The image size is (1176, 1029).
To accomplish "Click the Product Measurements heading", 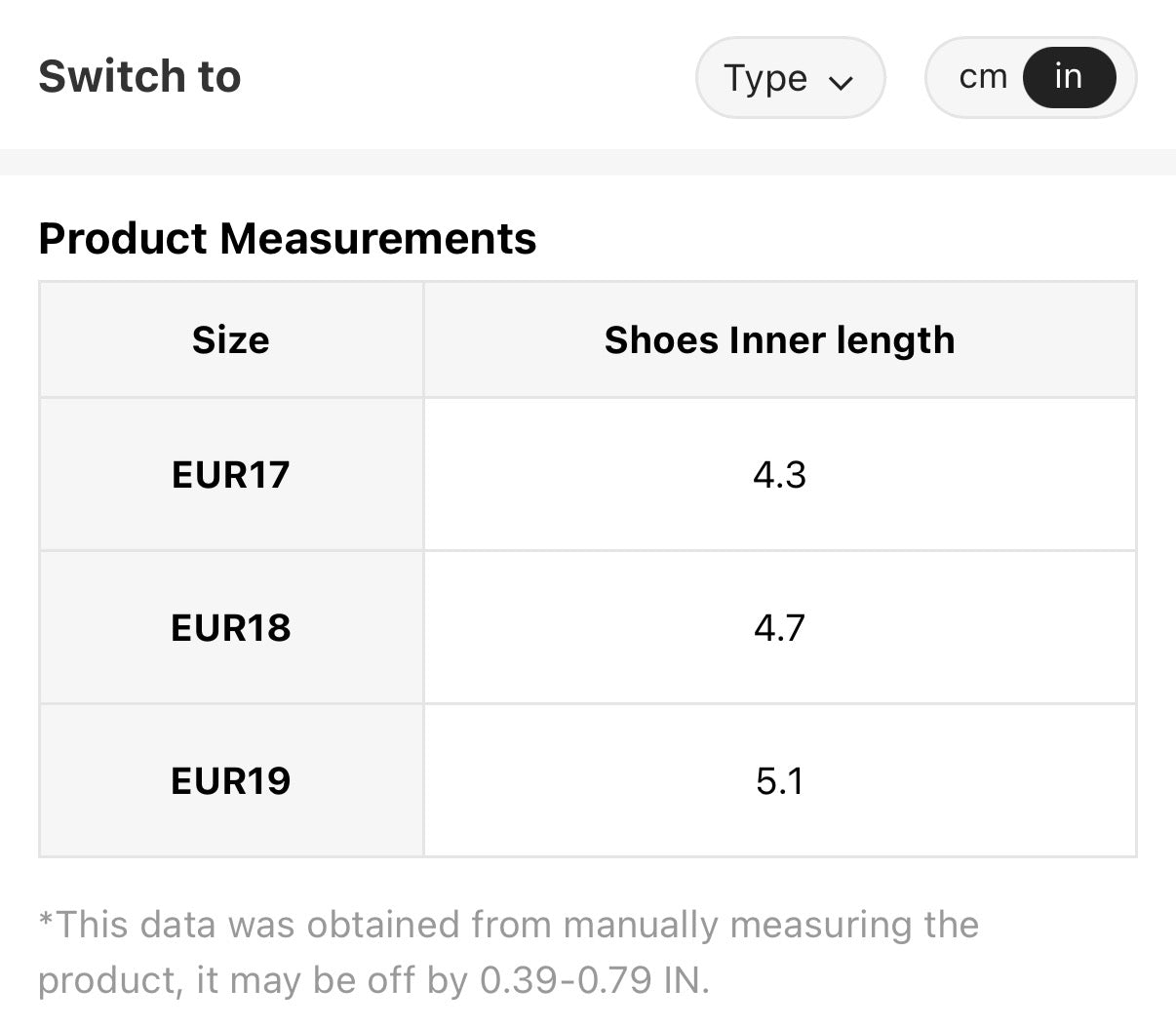I will 287,238.
